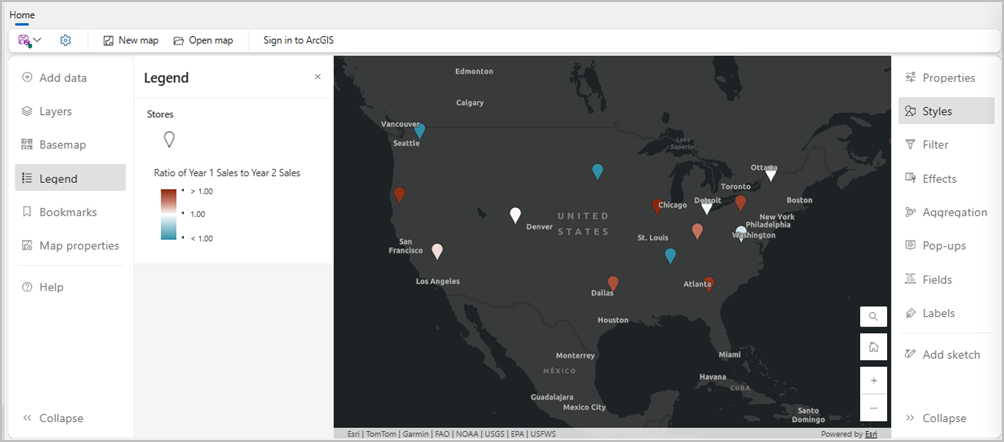Click the '> 1.00' legend label
The image size is (1004, 442).
point(202,191)
